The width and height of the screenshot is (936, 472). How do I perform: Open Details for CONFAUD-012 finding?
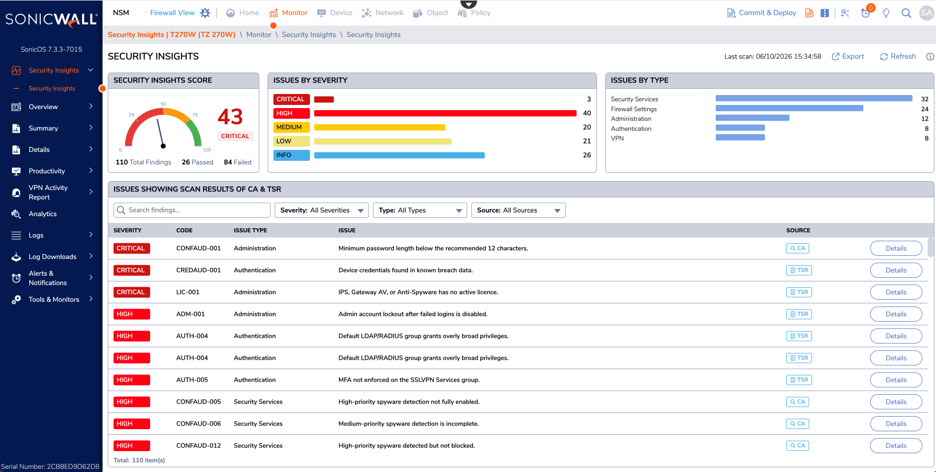[x=895, y=446]
